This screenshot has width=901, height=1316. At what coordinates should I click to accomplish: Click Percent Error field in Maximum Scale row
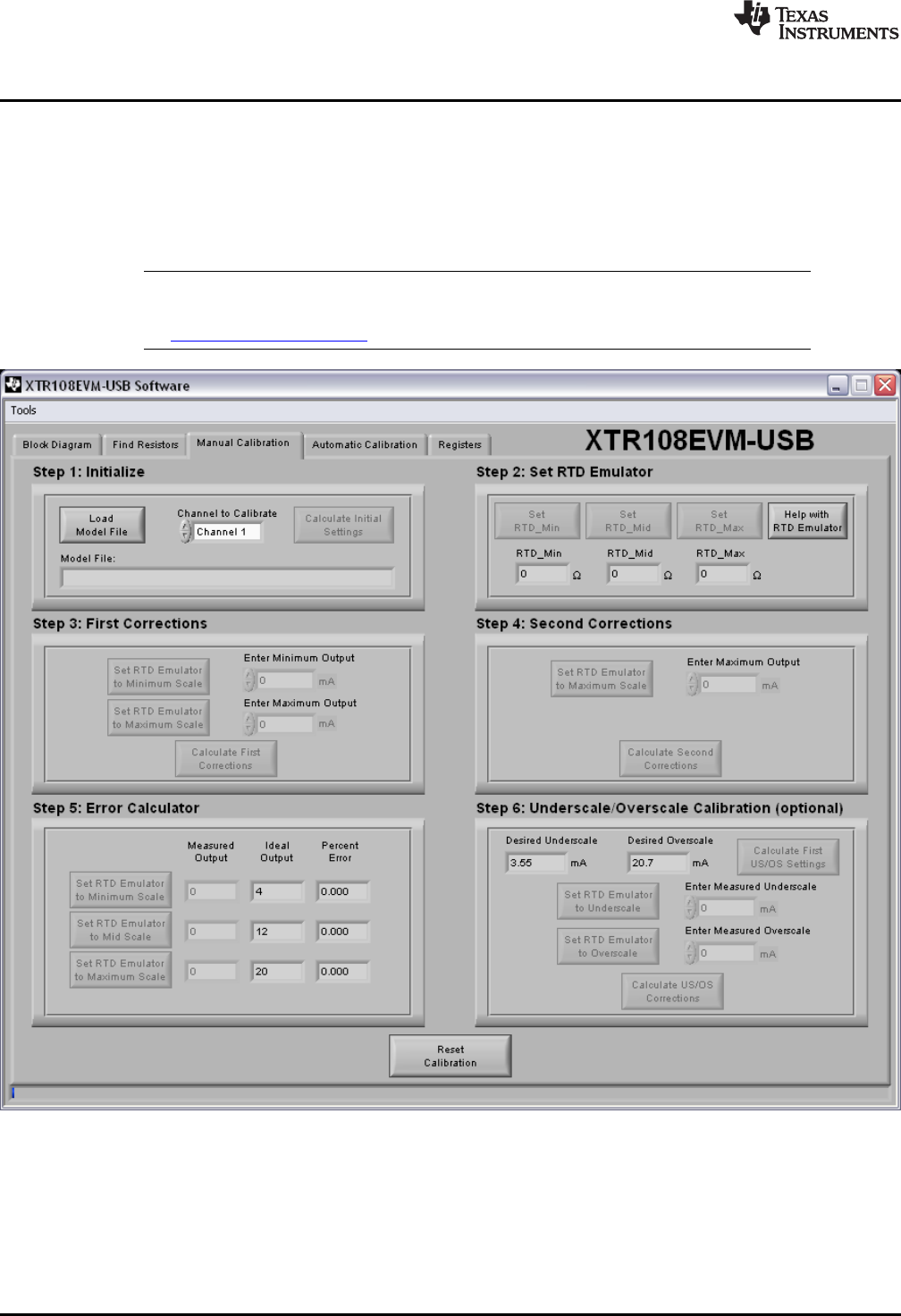pos(342,972)
